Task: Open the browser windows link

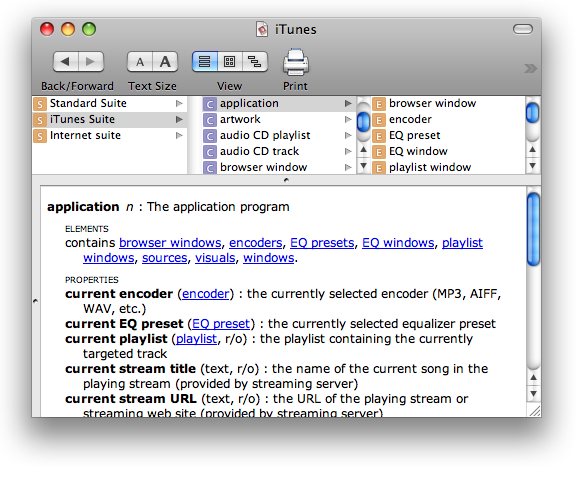Action: click(x=170, y=243)
